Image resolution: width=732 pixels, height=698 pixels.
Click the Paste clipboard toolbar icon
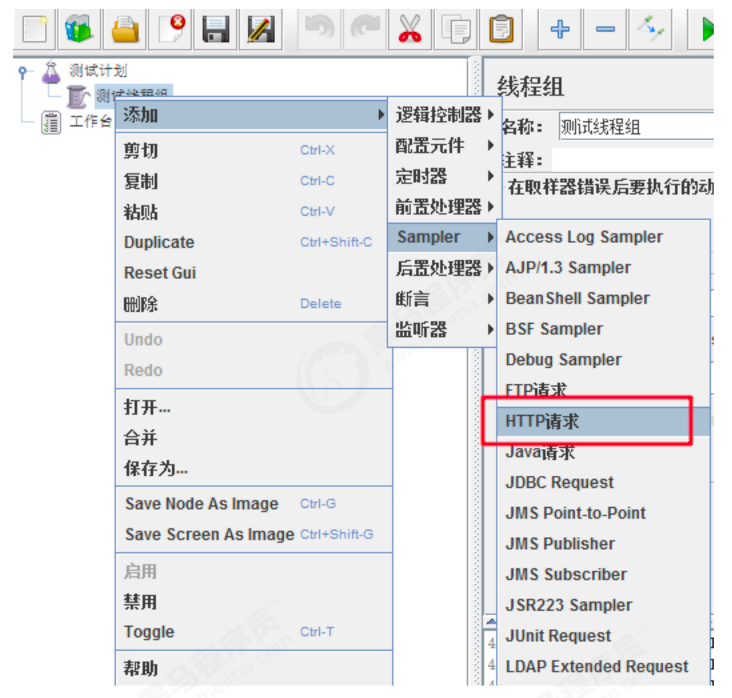pyautogui.click(x=502, y=29)
